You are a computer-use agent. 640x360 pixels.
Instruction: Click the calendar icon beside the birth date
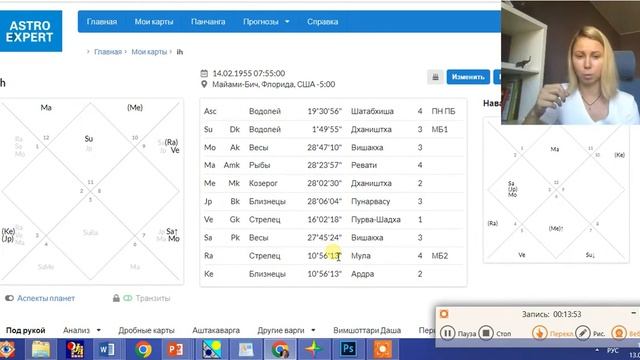pyautogui.click(x=204, y=73)
